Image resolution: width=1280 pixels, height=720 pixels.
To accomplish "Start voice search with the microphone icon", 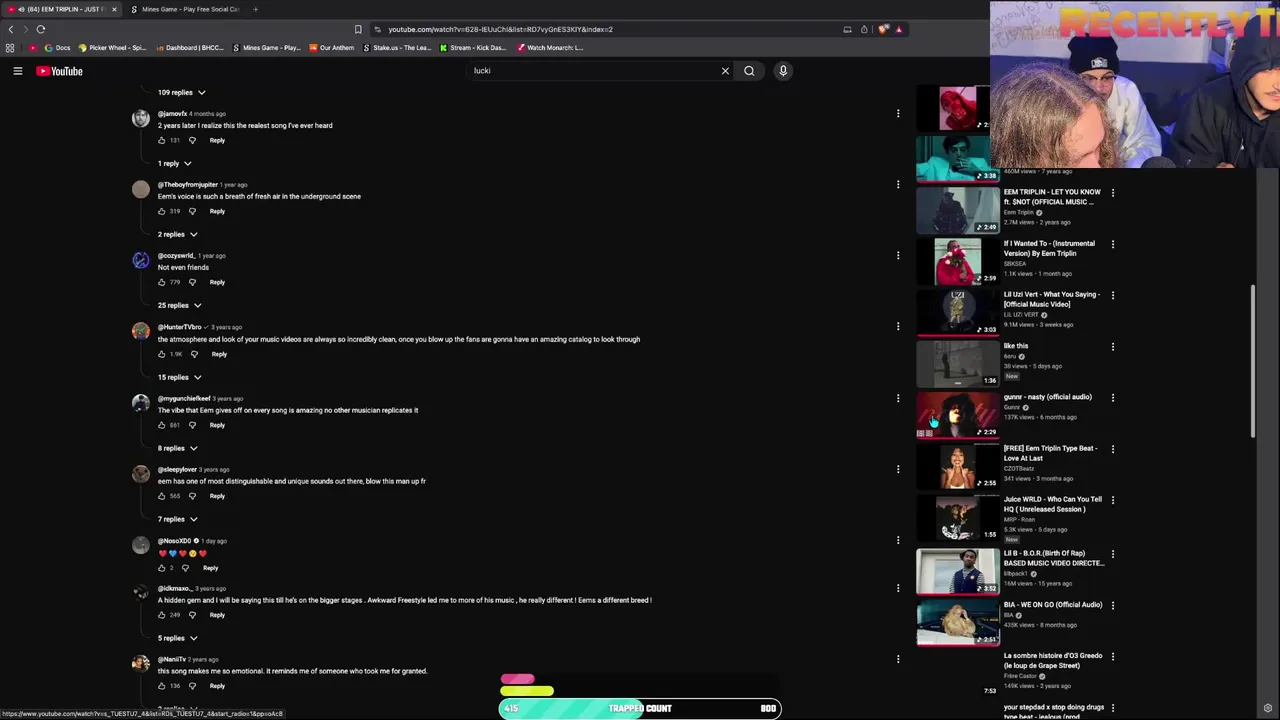I will tap(783, 71).
